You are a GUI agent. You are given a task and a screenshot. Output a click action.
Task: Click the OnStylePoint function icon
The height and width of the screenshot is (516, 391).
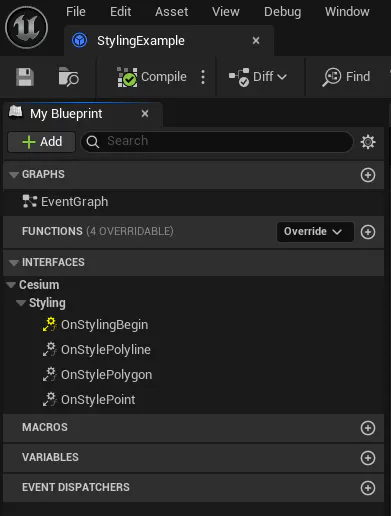pos(50,399)
